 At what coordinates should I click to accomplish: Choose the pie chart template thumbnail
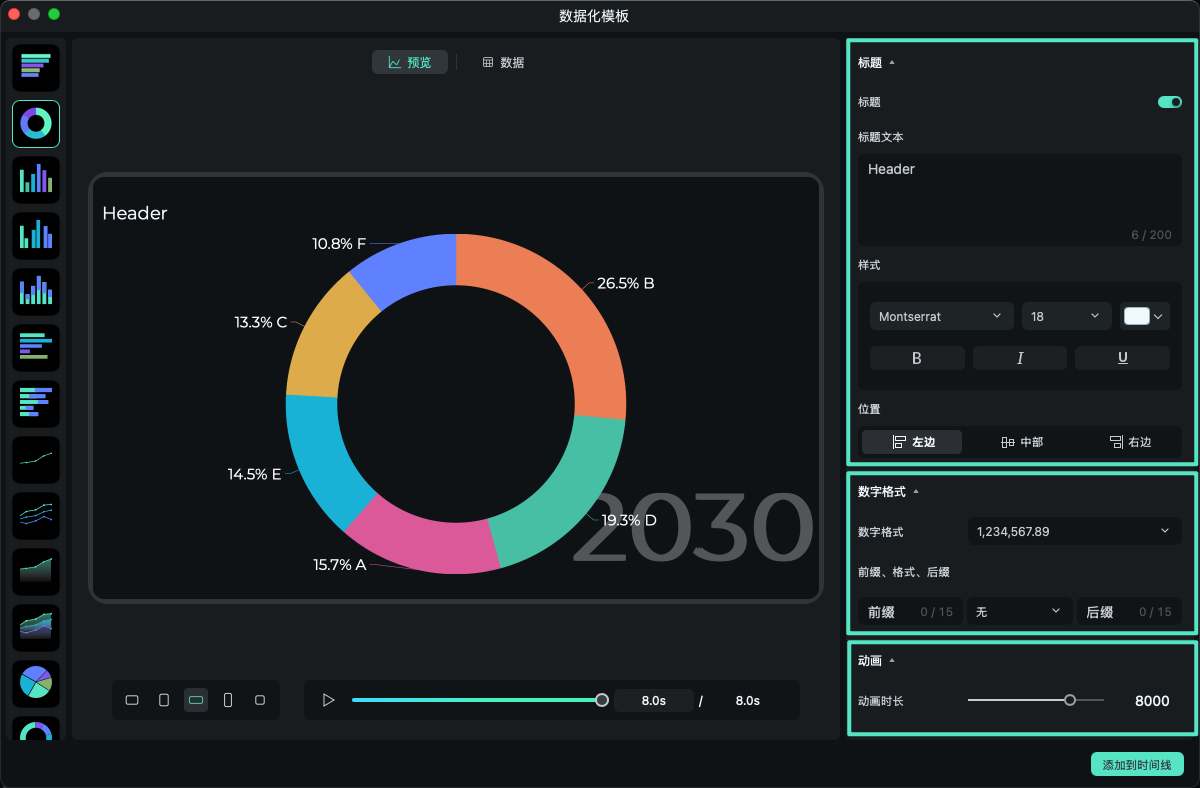point(36,684)
